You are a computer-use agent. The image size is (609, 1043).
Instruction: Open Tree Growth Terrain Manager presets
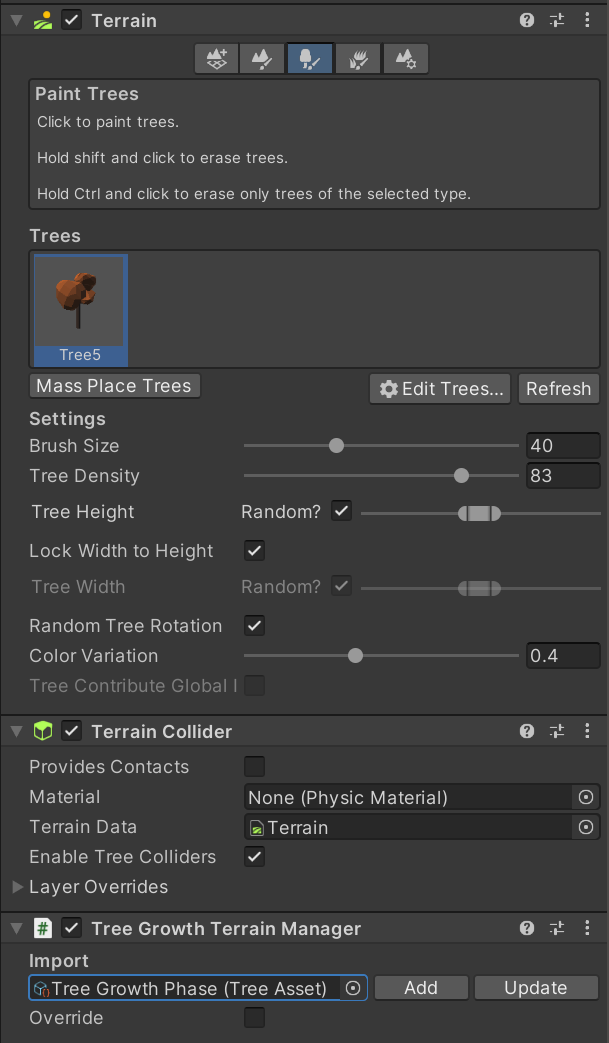tap(556, 929)
